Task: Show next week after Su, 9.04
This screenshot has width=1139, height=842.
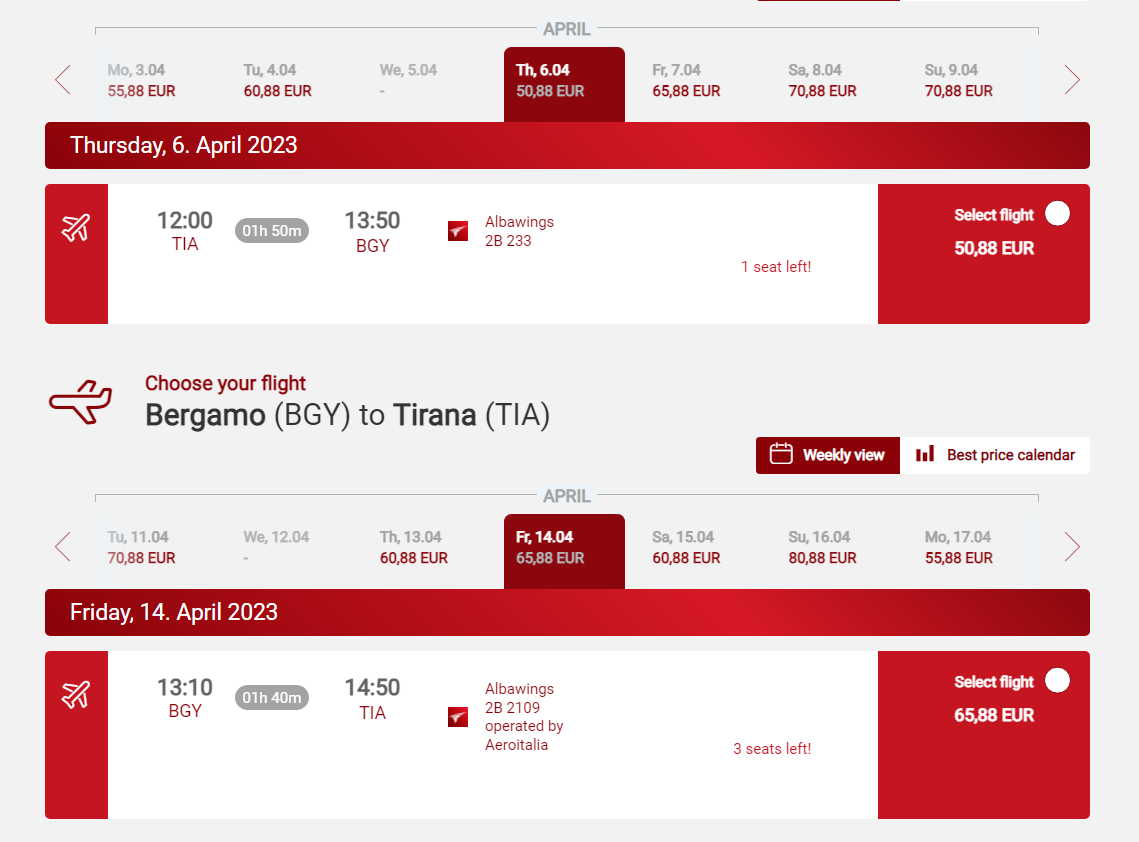Action: [x=1071, y=80]
